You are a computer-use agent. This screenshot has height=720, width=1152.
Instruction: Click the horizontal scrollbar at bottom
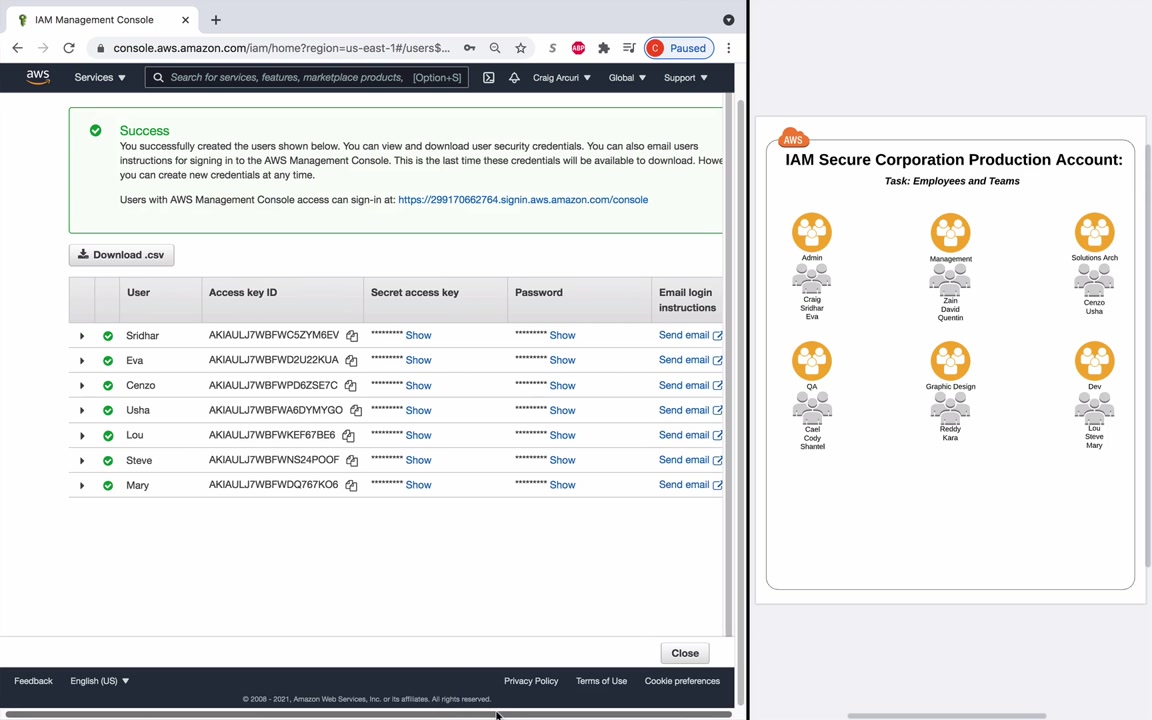pyautogui.click(x=367, y=714)
